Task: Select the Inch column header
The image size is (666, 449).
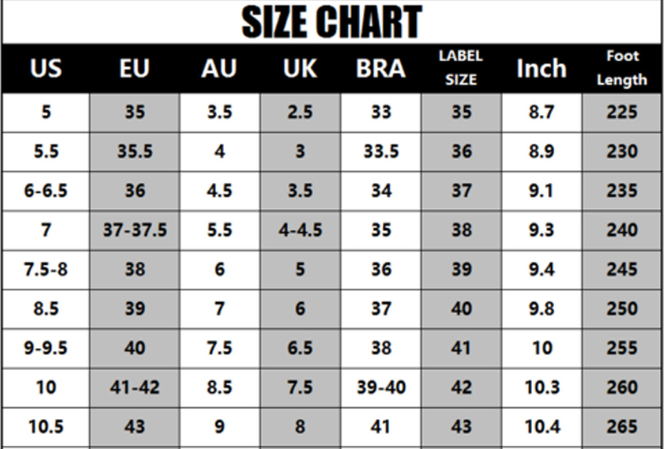Action: coord(542,68)
